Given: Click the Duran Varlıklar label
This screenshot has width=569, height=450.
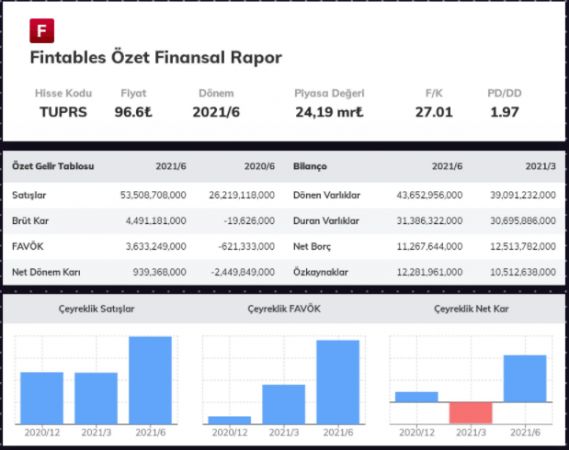Looking at the screenshot, I should click(326, 221).
